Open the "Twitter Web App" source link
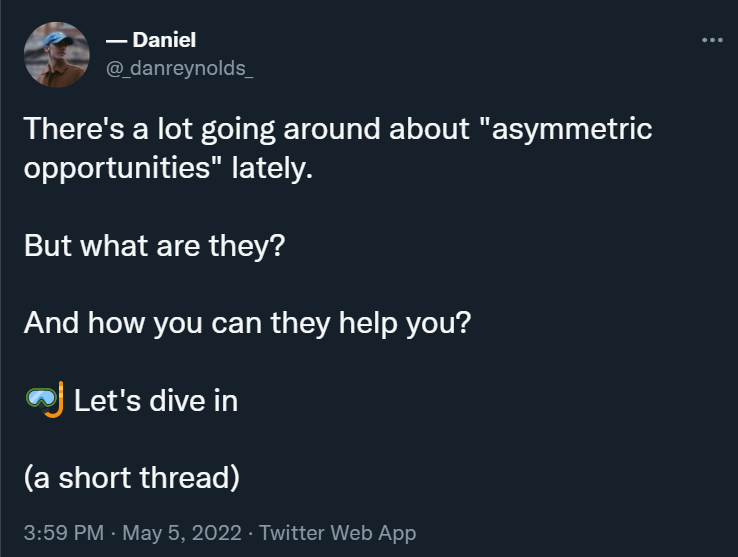Screen dimensions: 738x557 (337, 533)
